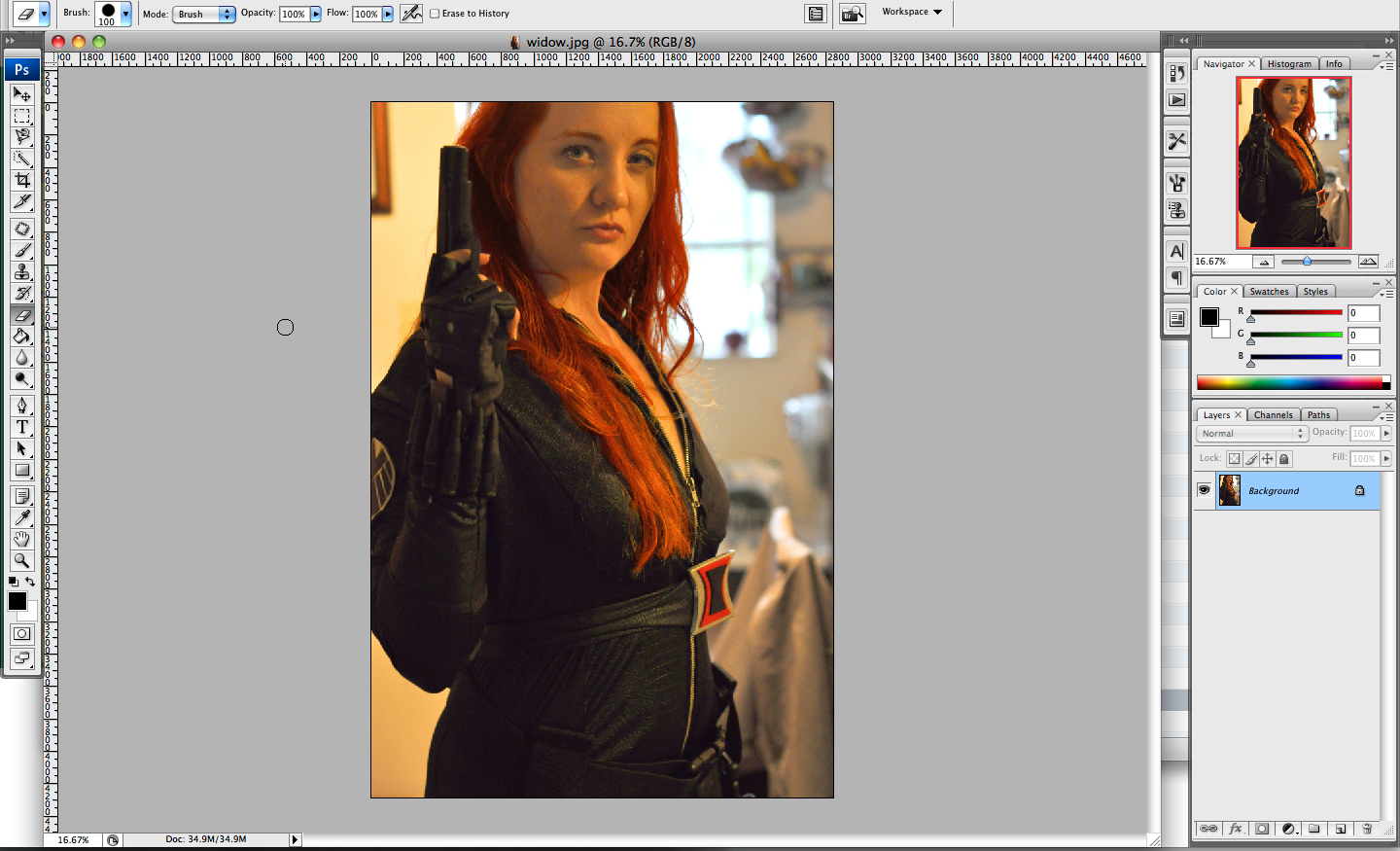Select the Eraser tool in toolbox
The image size is (1400, 851).
coord(21,314)
